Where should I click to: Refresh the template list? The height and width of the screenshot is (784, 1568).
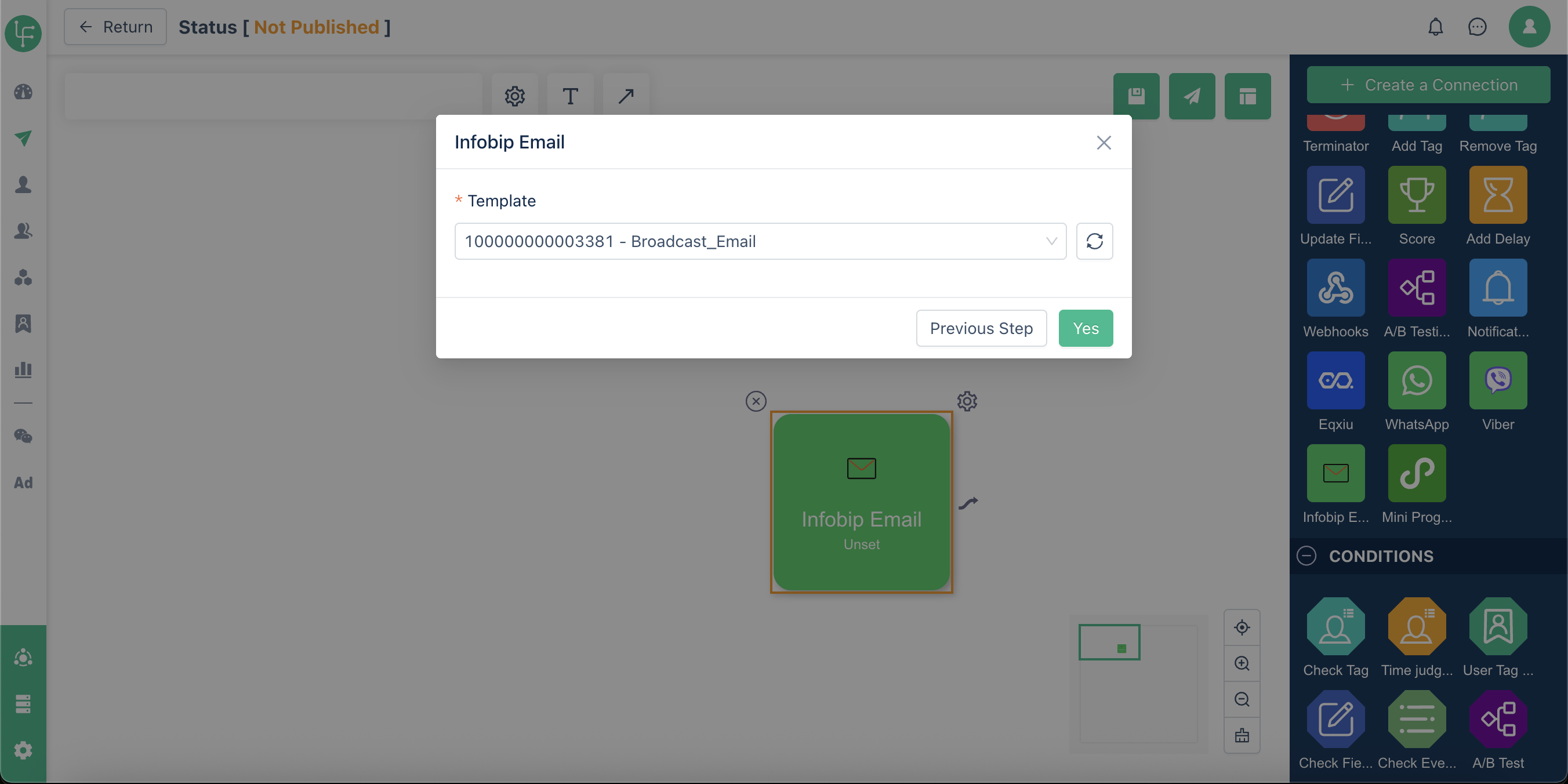point(1094,241)
